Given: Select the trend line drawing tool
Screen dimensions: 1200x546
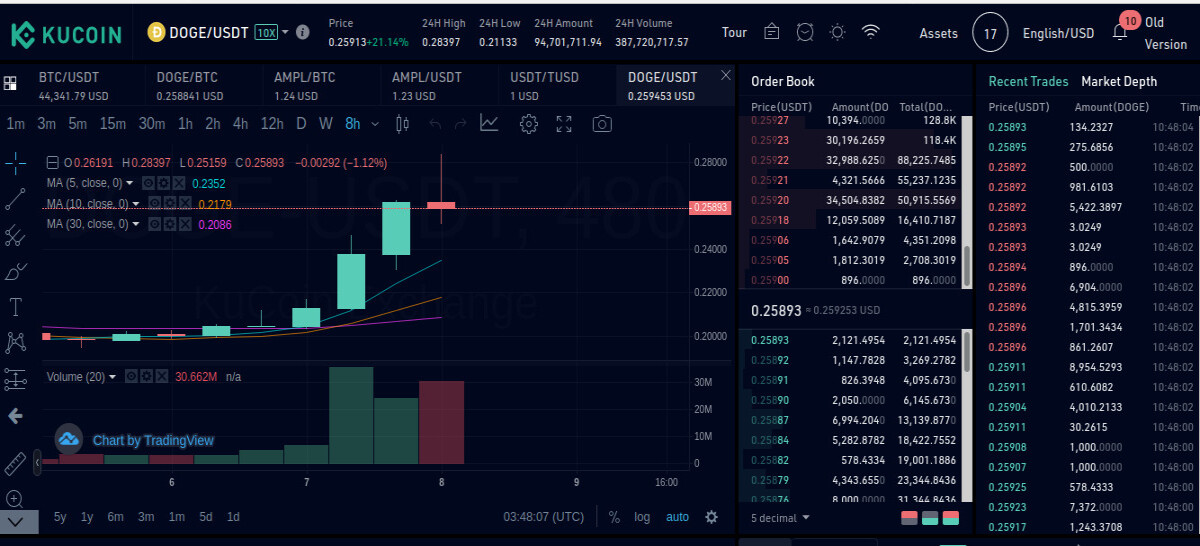Looking at the screenshot, I should click(15, 199).
